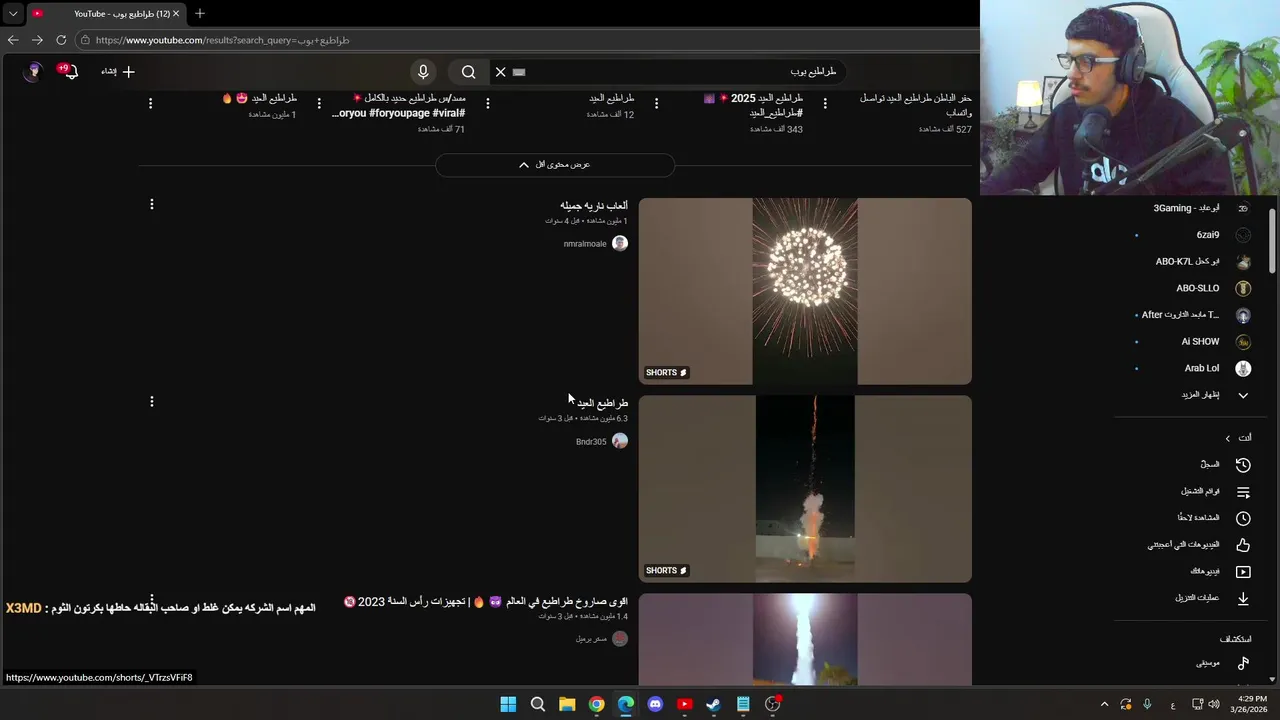Click the nmralmoale channel avatar
Image resolution: width=1280 pixels, height=720 pixels.
(620, 243)
